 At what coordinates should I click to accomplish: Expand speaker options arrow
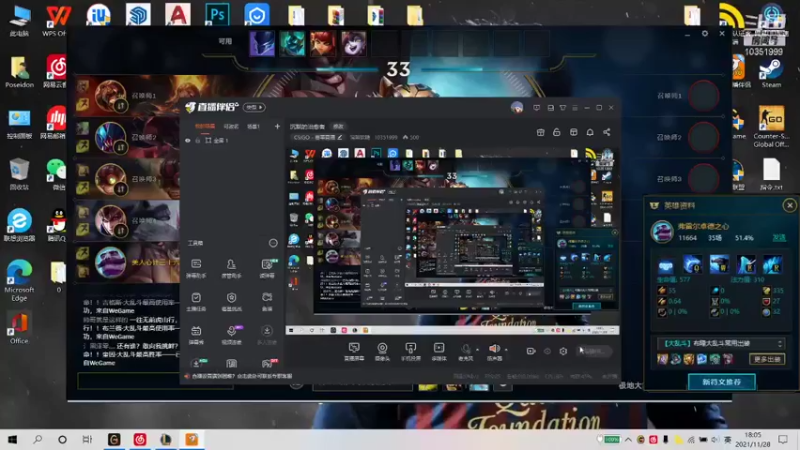[506, 350]
